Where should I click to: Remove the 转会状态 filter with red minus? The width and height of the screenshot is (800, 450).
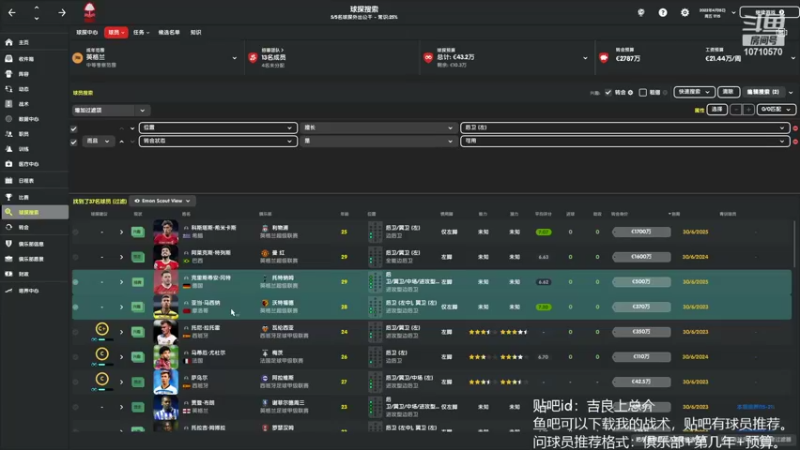point(795,141)
